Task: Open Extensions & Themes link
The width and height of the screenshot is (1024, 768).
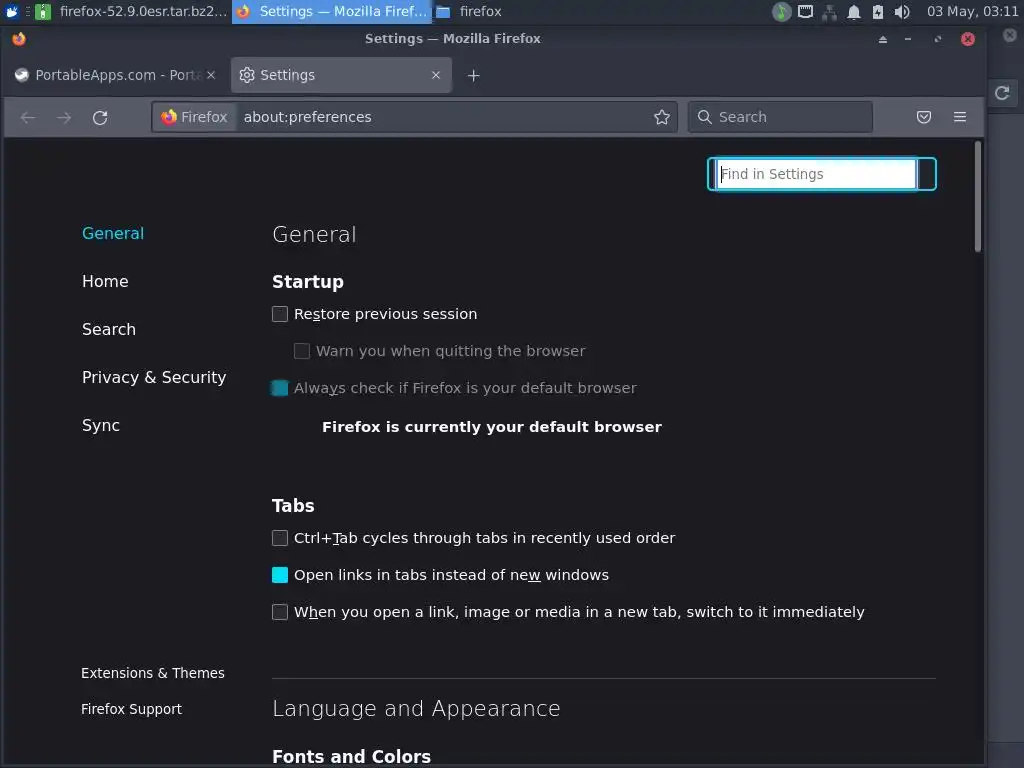Action: point(153,673)
